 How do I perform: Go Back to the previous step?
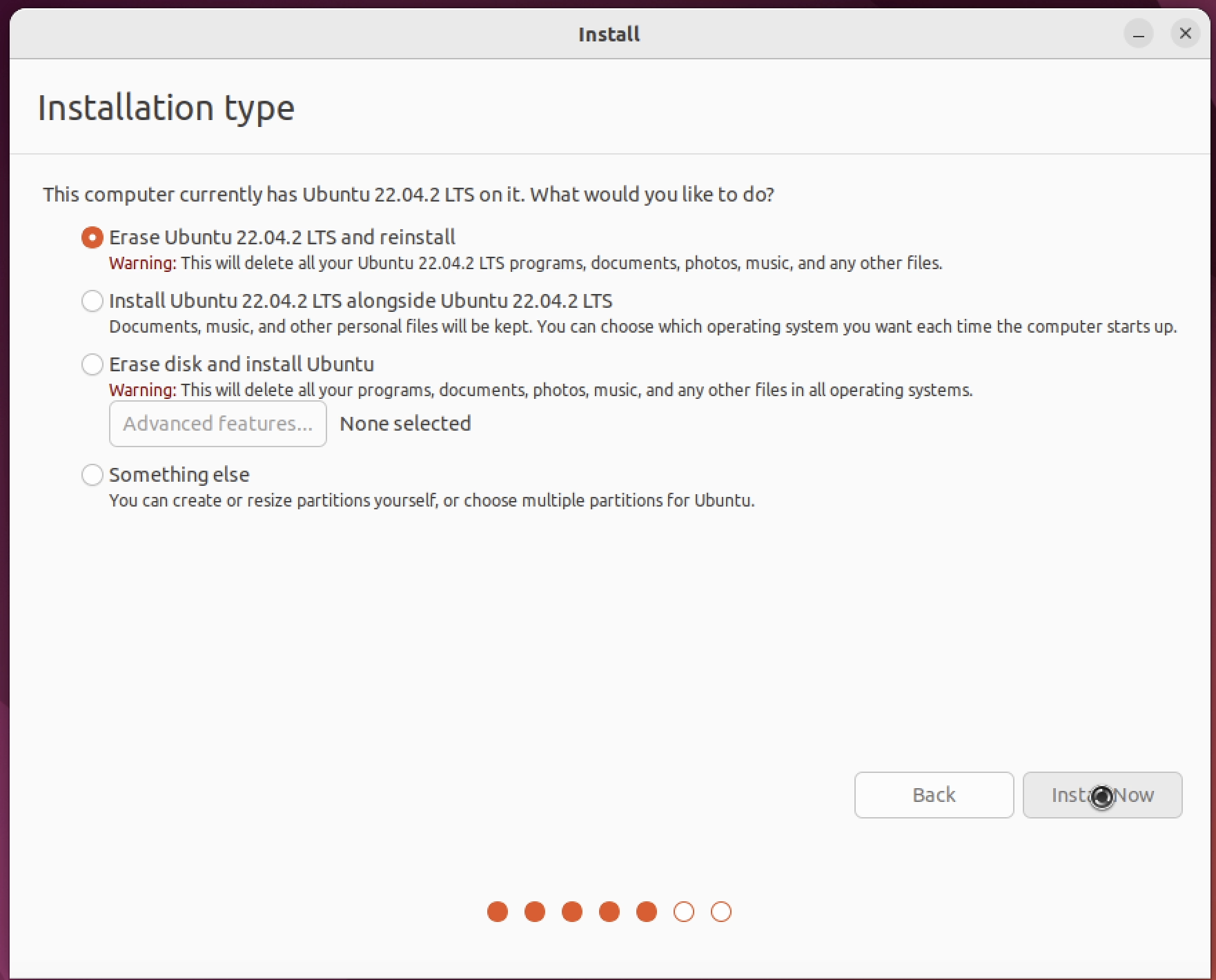click(934, 795)
